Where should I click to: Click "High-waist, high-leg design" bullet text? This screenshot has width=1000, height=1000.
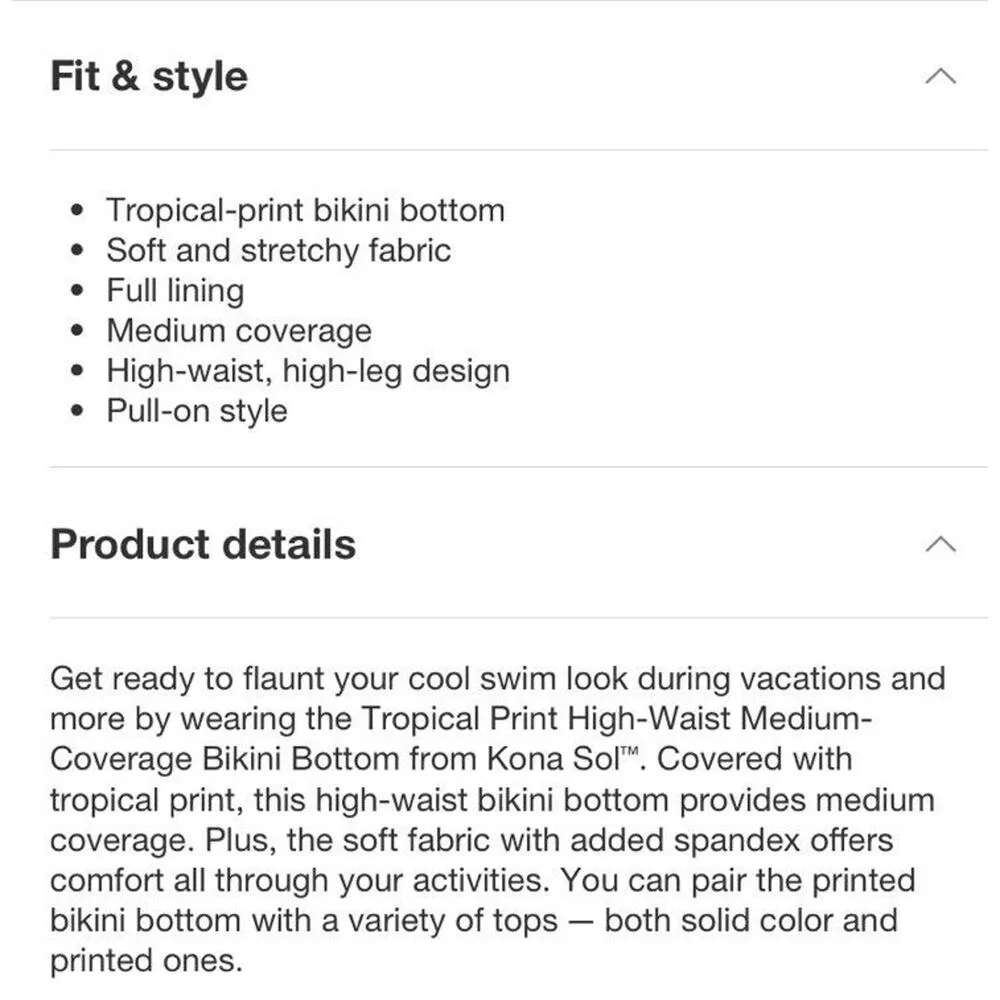point(308,371)
